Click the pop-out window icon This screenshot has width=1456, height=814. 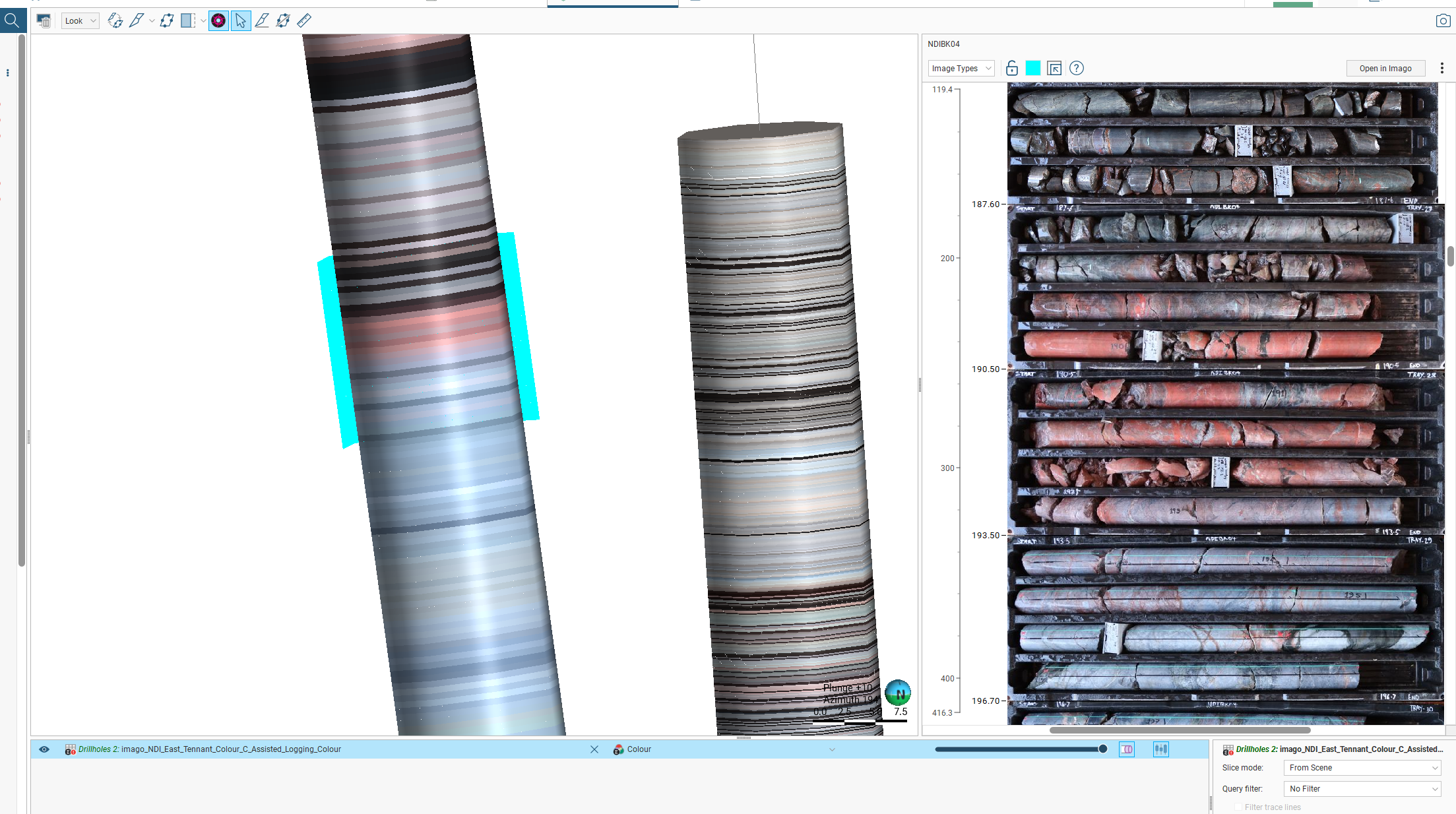1054,69
